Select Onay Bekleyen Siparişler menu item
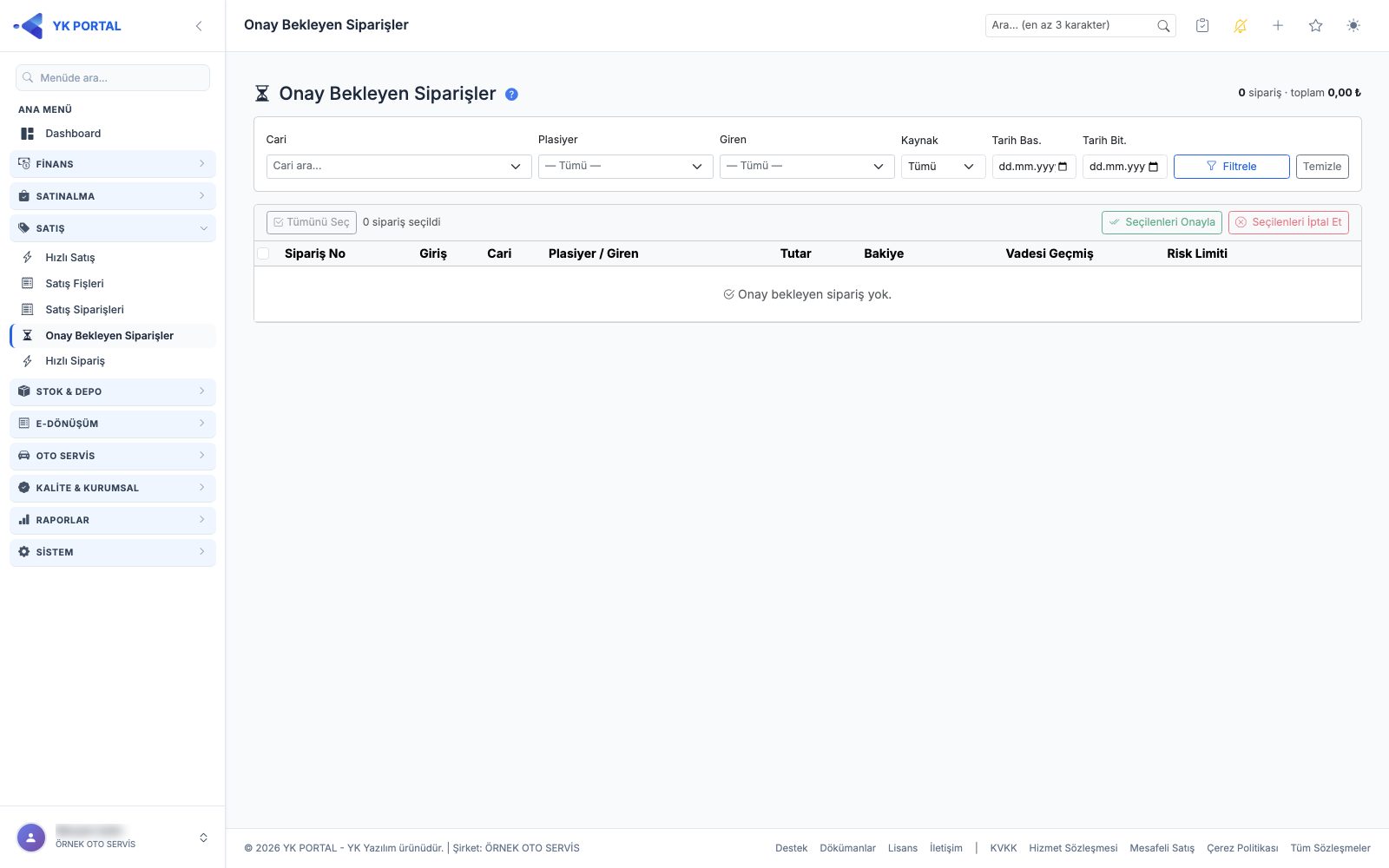This screenshot has height=868, width=1389. point(113,336)
